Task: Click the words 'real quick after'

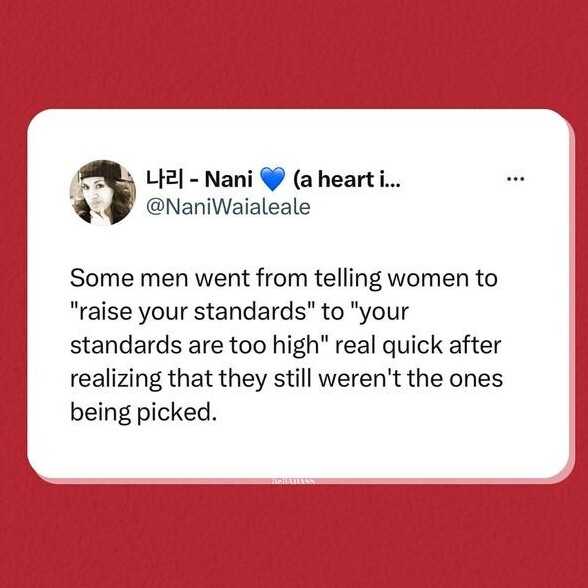Action: [418, 345]
